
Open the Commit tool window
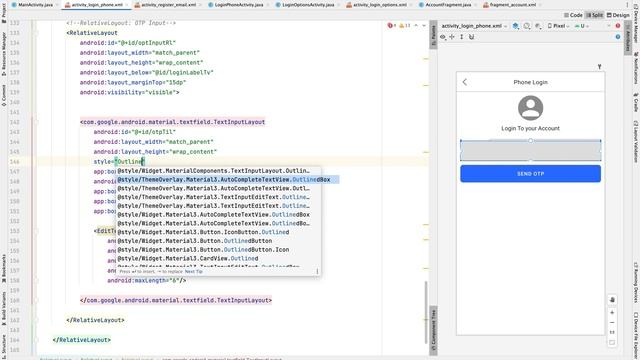(4, 95)
